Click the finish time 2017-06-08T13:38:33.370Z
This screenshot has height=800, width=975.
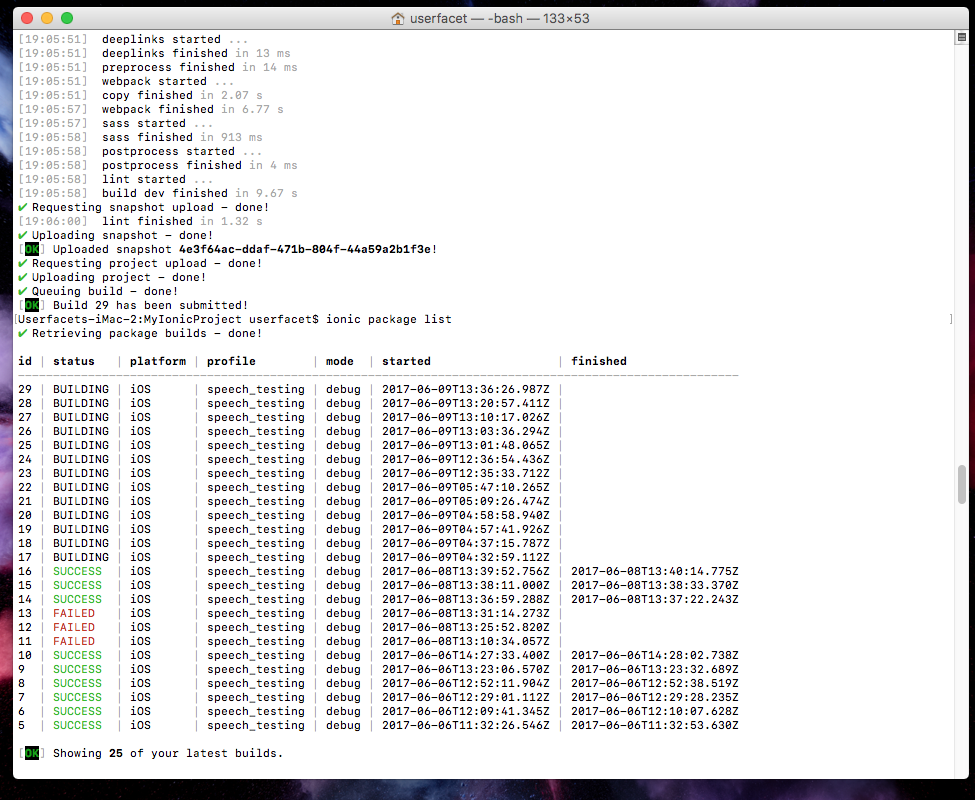click(655, 586)
